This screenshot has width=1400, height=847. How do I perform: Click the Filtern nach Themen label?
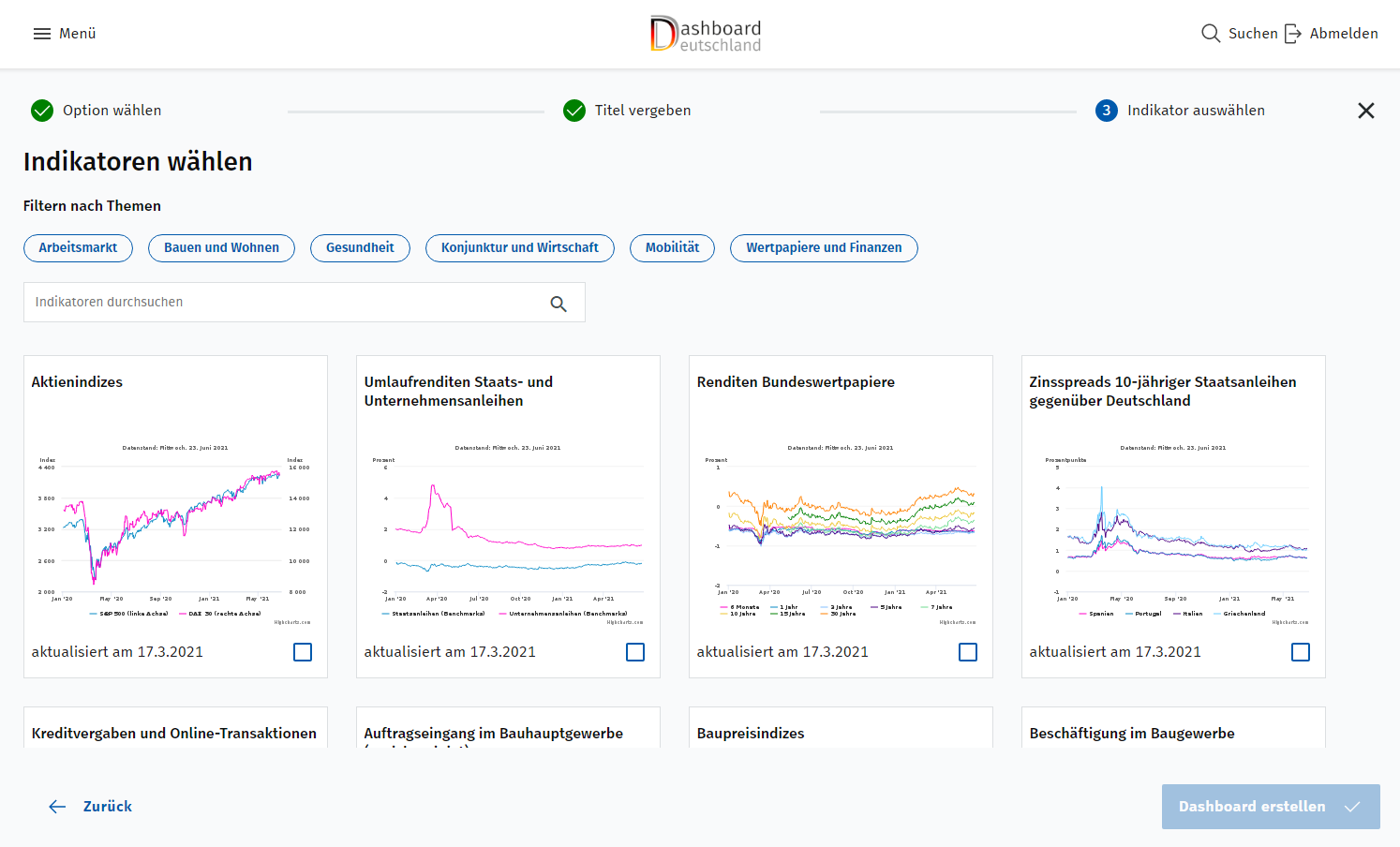92,206
